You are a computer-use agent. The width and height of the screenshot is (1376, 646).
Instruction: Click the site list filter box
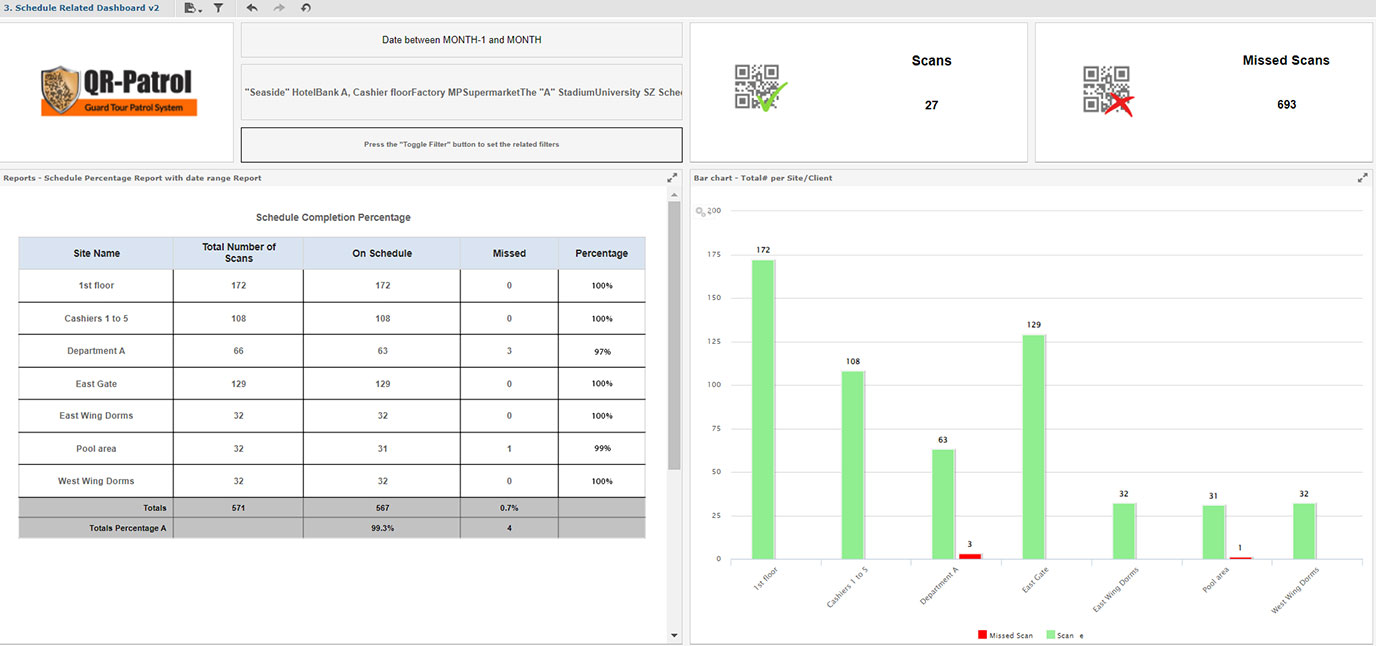coord(462,92)
